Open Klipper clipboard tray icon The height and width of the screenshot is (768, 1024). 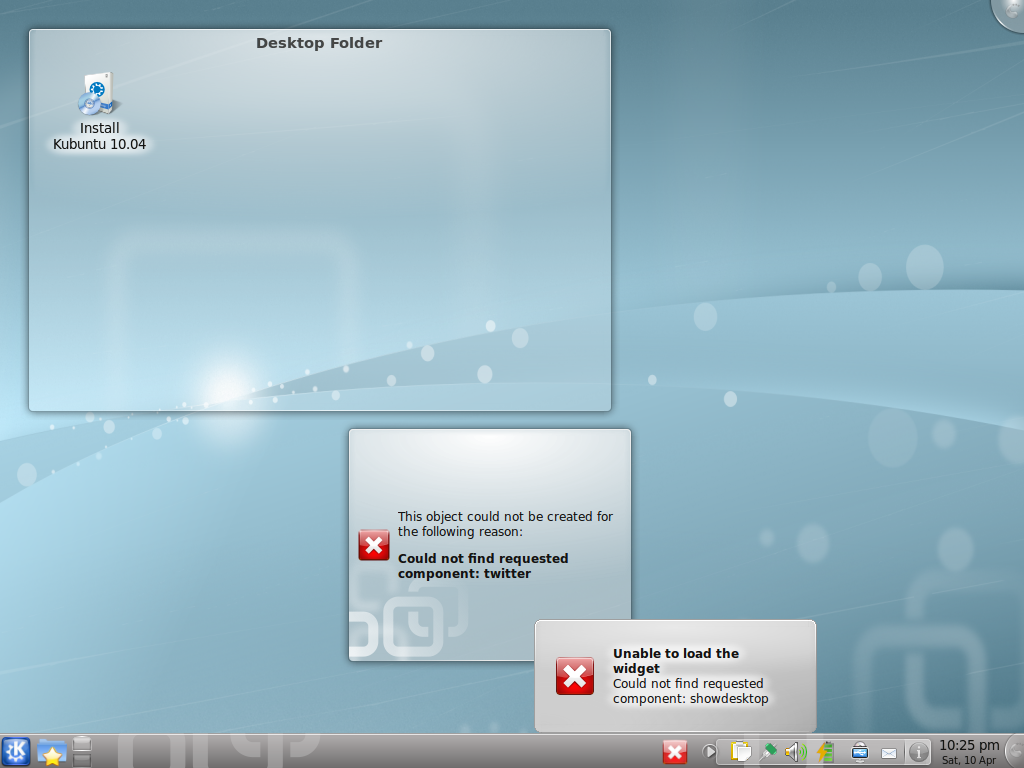741,752
